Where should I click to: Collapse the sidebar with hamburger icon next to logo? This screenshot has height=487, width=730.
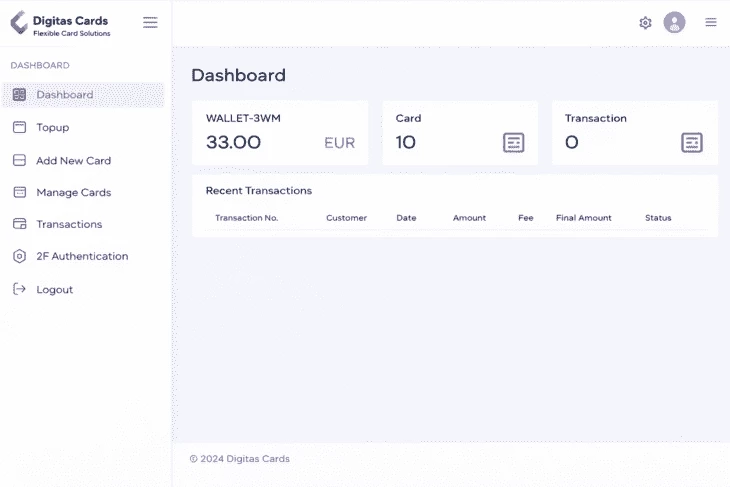pyautogui.click(x=150, y=22)
